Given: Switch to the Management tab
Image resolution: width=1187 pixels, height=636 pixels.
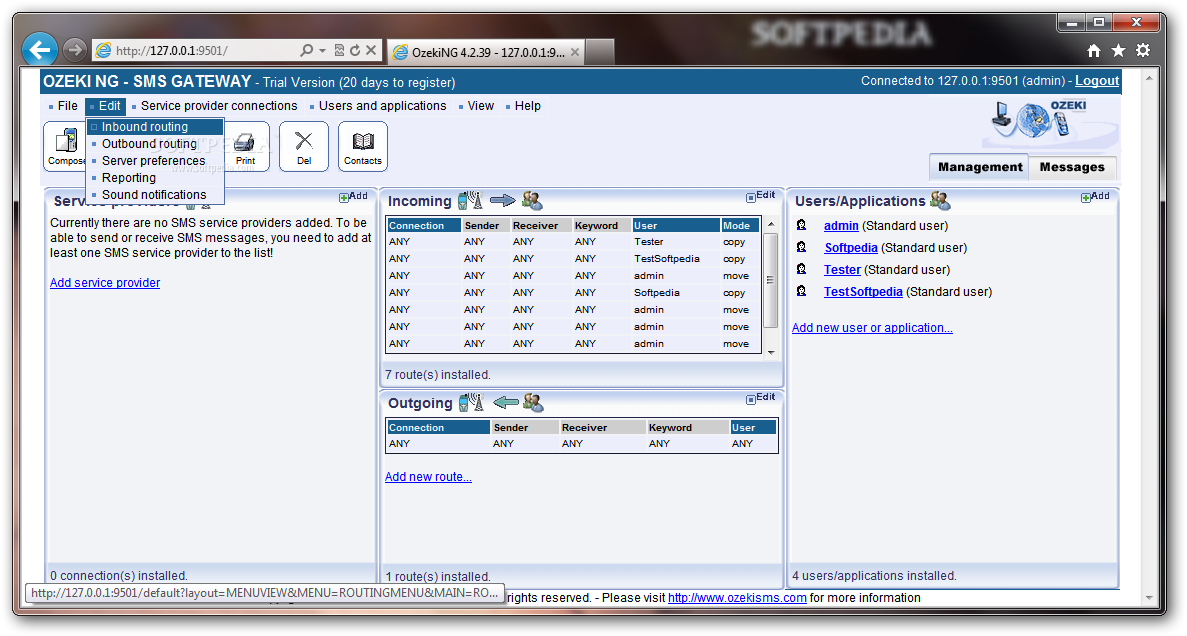Looking at the screenshot, I should pyautogui.click(x=980, y=167).
